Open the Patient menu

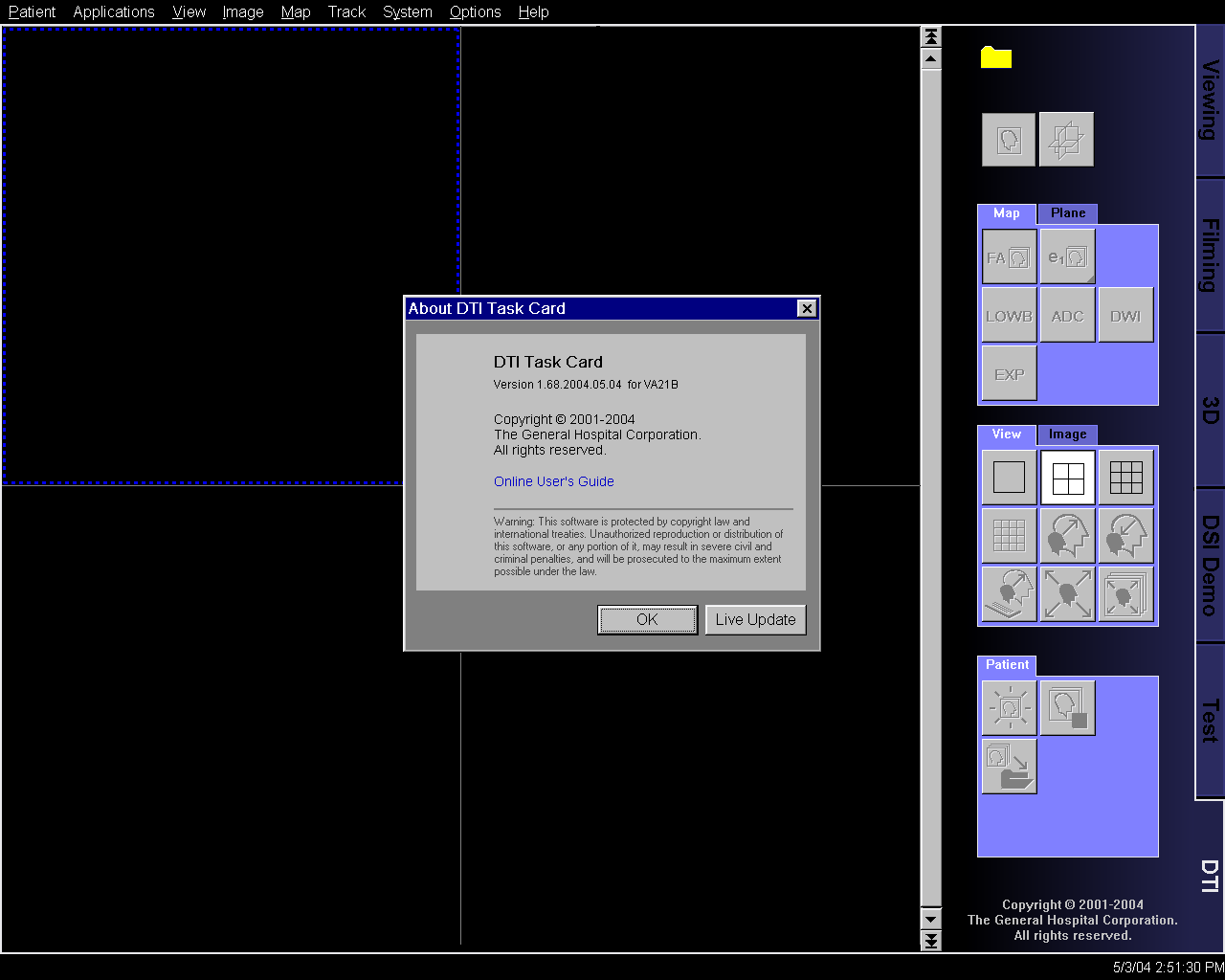(x=32, y=11)
